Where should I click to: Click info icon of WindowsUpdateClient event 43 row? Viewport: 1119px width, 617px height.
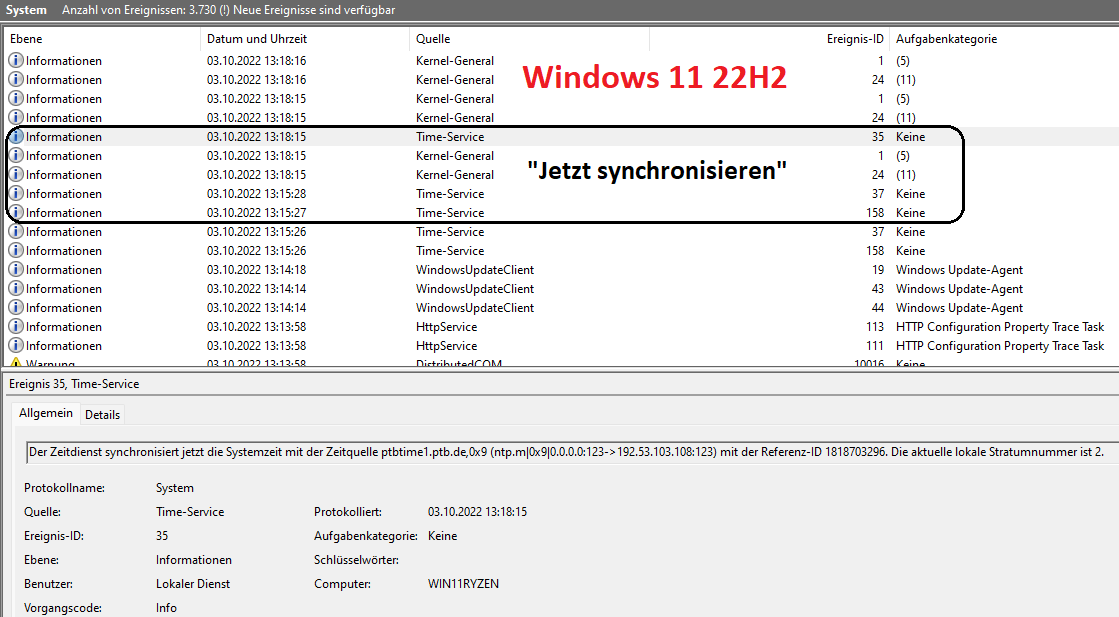(16, 289)
